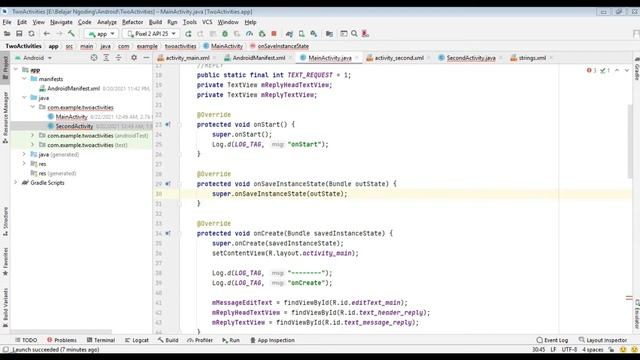Switch to the strings.xml editor tab
Image resolution: width=640 pixels, height=360 pixels.
pos(532,58)
